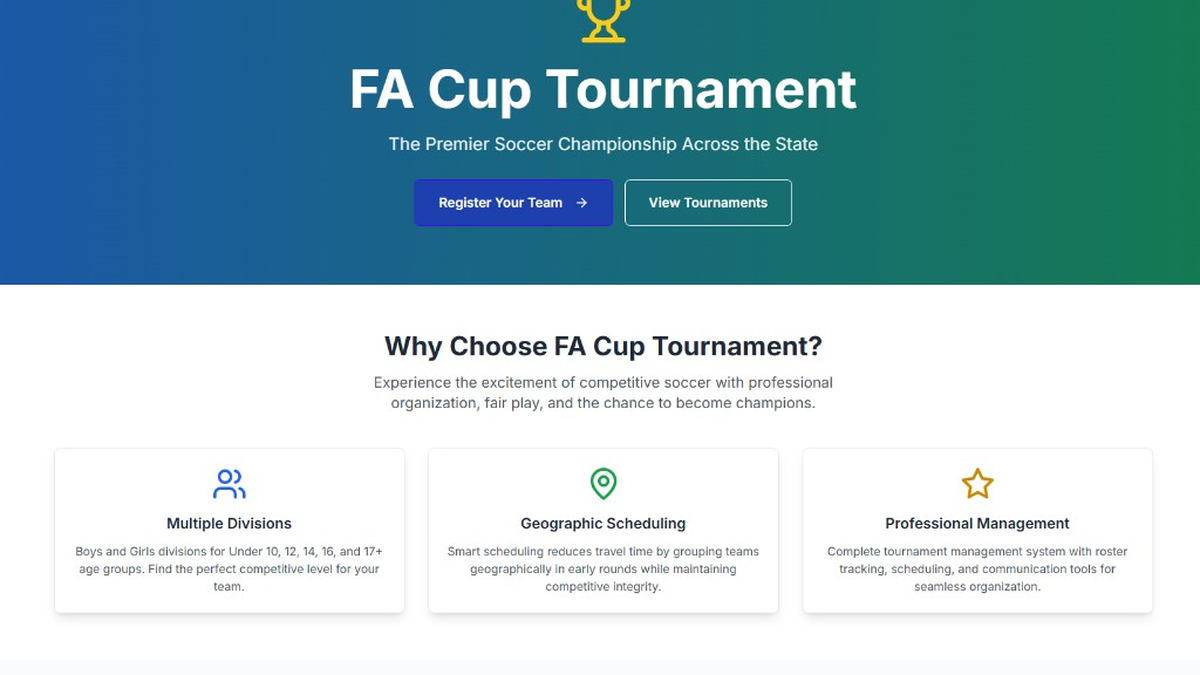
Task: Click the blue Multiple Divisions people icon
Action: pyautogui.click(x=229, y=484)
